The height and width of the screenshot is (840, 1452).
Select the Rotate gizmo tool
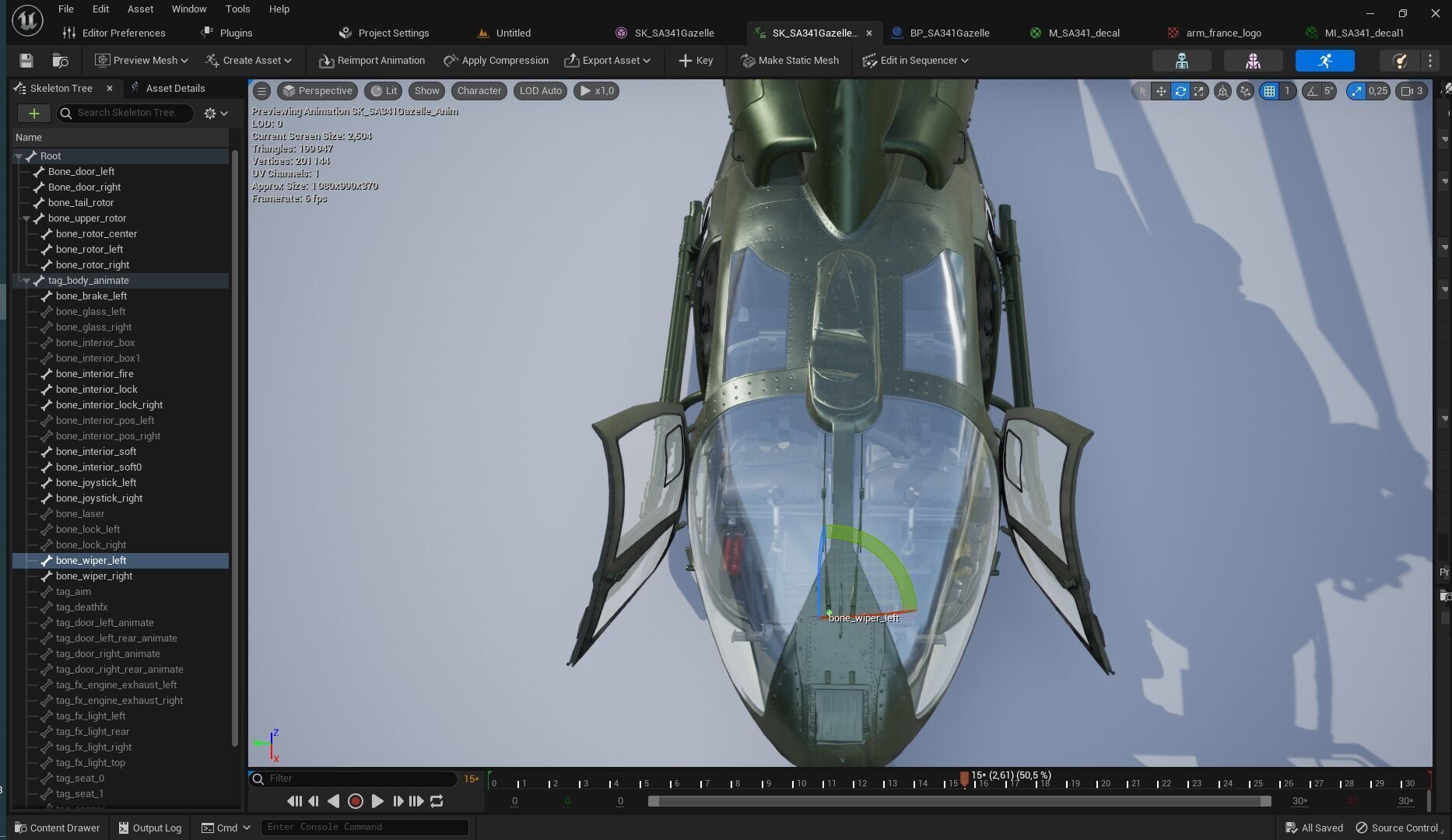click(1180, 91)
